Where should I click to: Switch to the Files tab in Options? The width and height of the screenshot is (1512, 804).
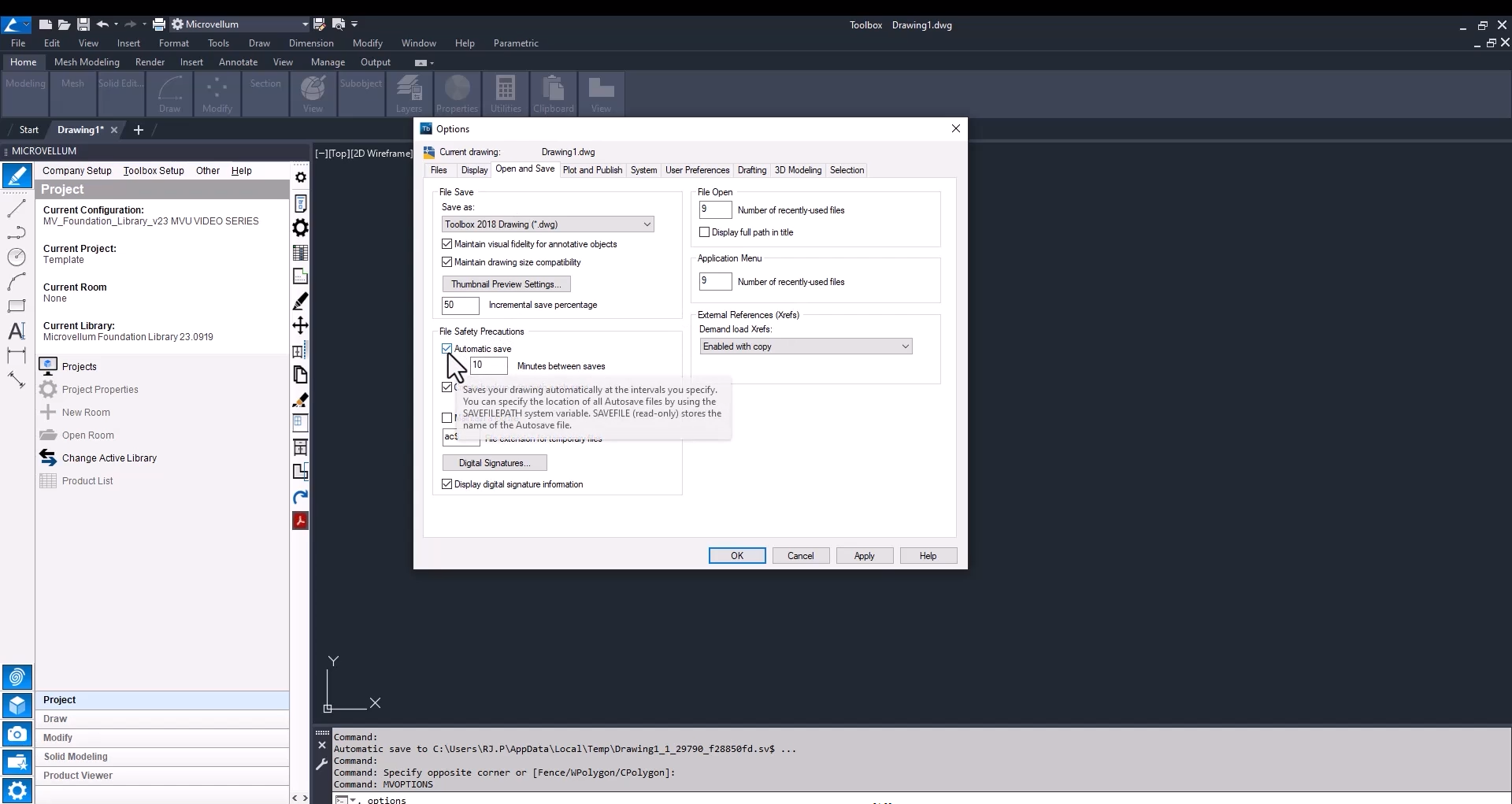(x=439, y=170)
